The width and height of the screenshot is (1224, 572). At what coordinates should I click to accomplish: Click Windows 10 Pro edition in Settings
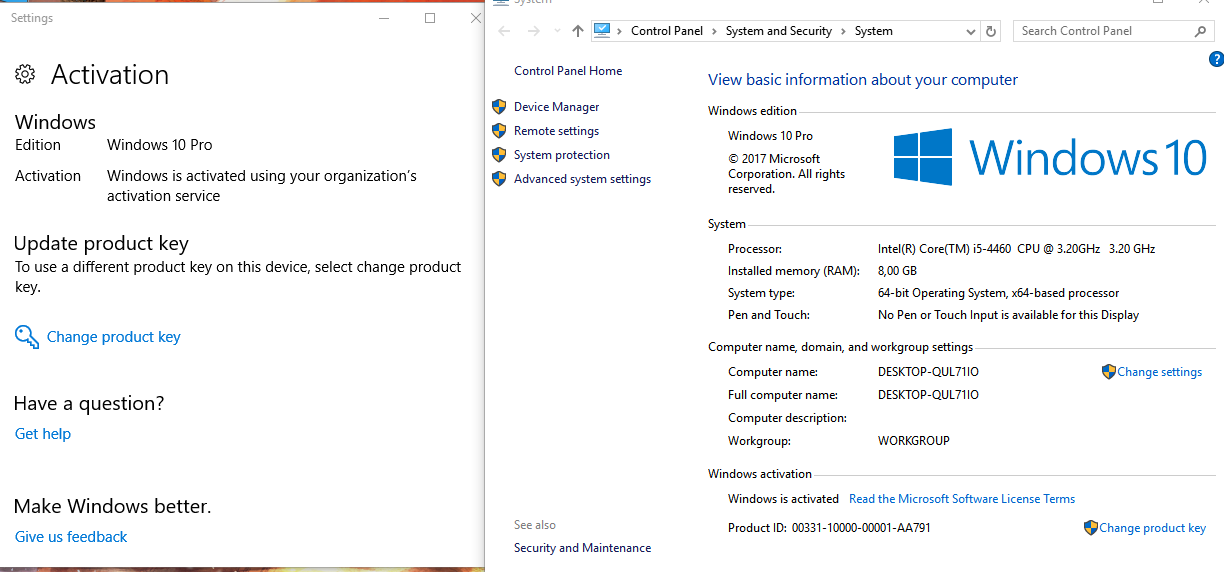click(x=160, y=145)
